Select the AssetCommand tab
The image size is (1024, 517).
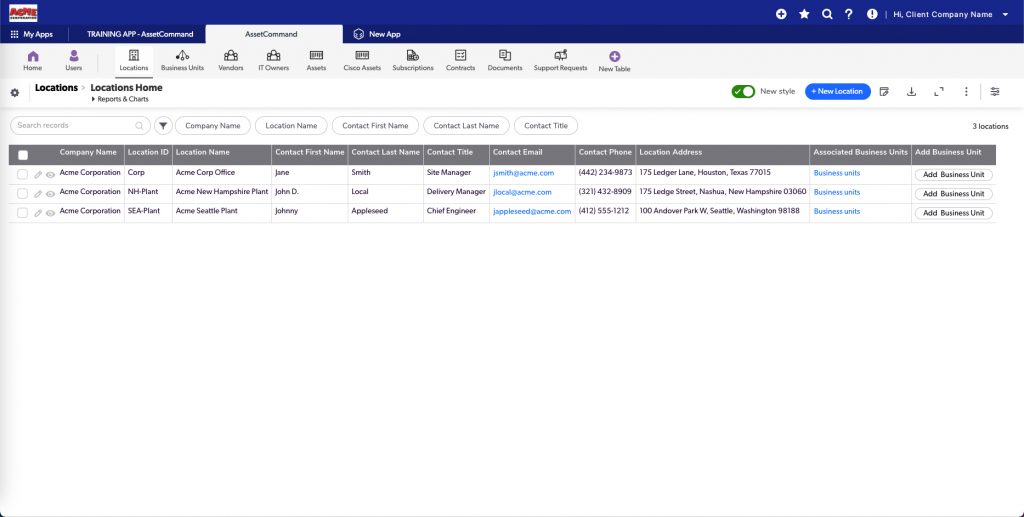tap(274, 34)
